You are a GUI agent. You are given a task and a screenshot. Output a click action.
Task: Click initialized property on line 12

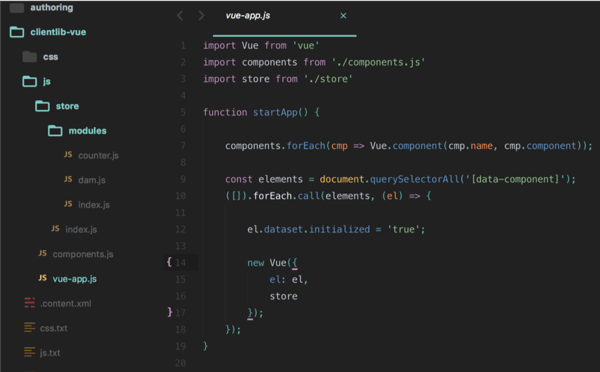pyautogui.click(x=339, y=229)
